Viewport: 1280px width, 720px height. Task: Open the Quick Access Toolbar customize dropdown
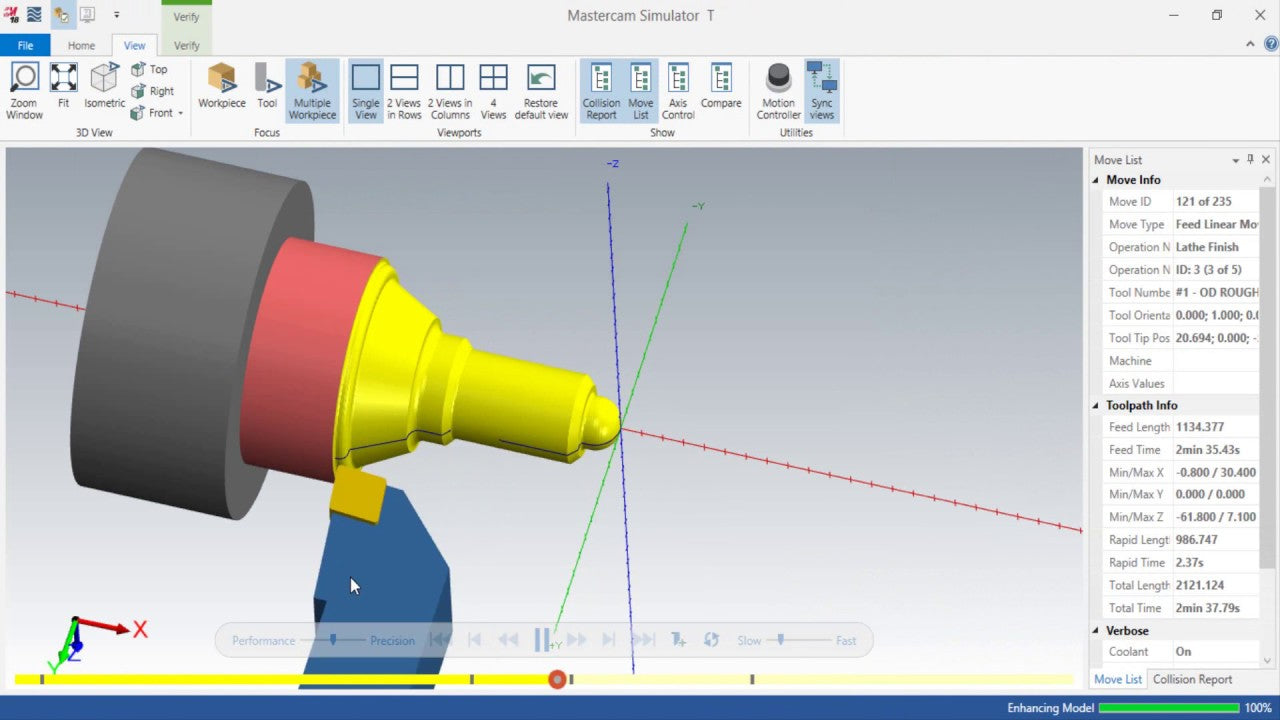116,15
